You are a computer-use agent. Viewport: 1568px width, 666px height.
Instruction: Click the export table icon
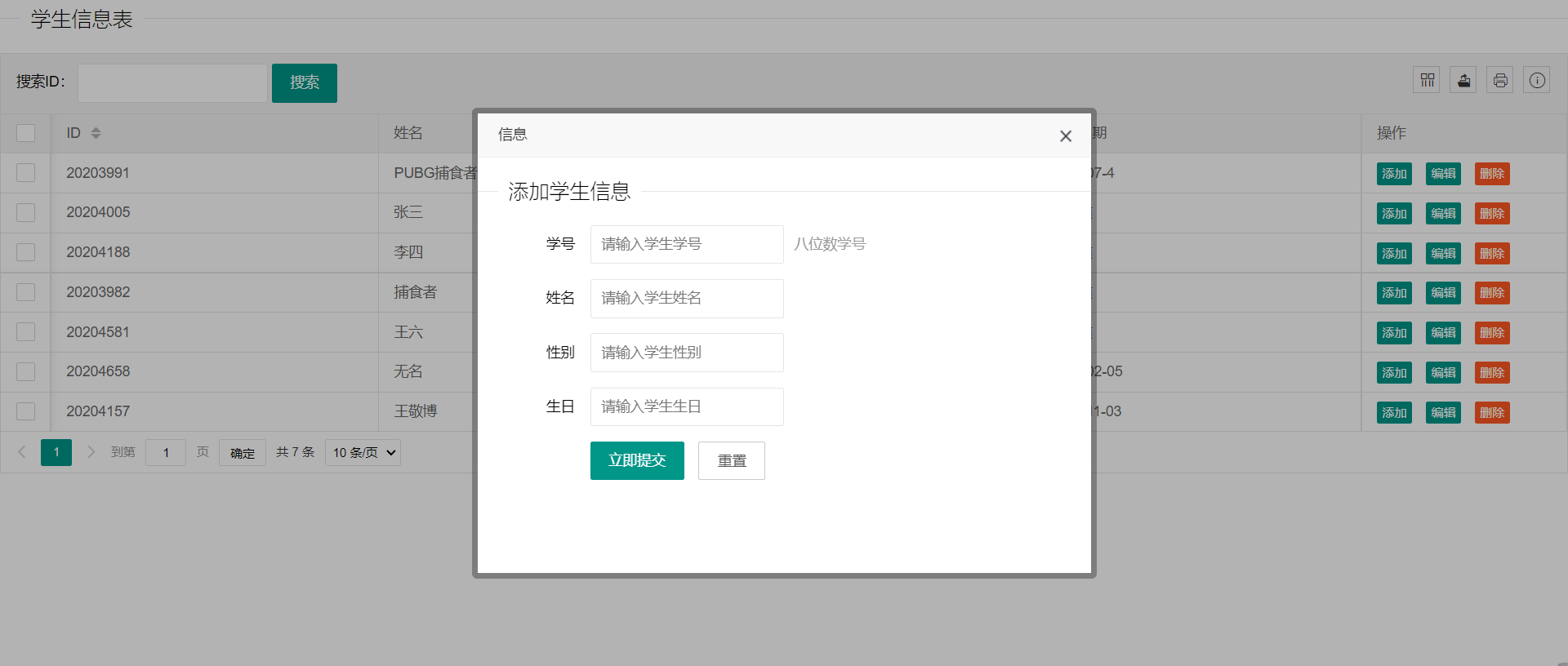1463,80
